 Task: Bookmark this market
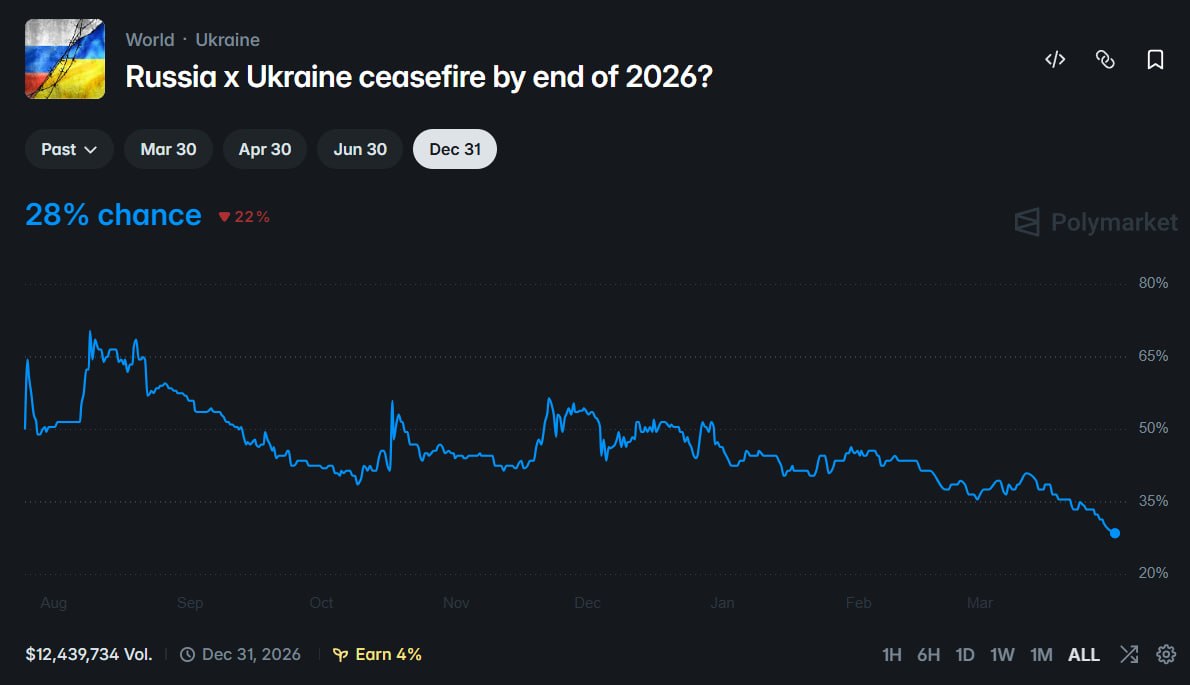(x=1156, y=59)
